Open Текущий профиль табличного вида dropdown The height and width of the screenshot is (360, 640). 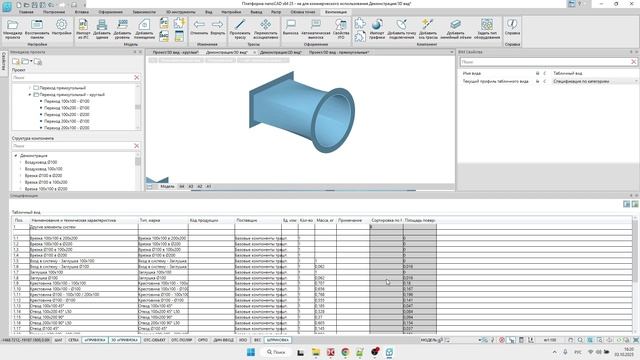point(595,82)
